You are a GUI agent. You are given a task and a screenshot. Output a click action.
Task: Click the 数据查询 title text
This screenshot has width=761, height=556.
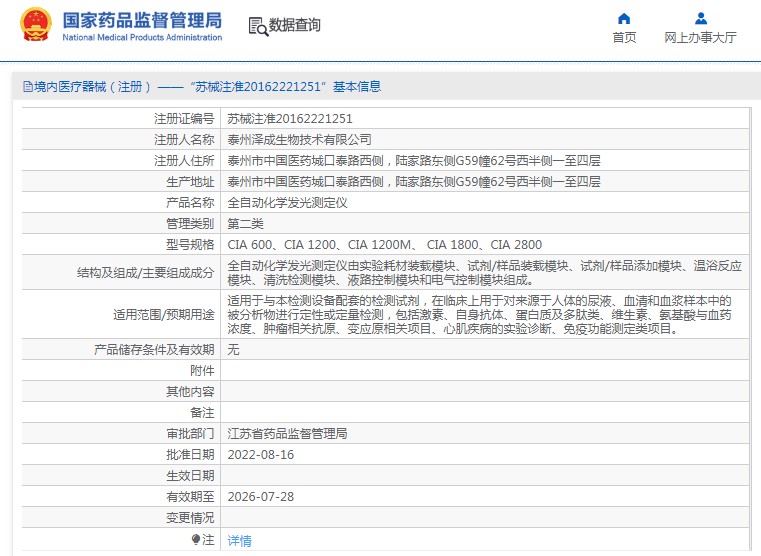(295, 26)
